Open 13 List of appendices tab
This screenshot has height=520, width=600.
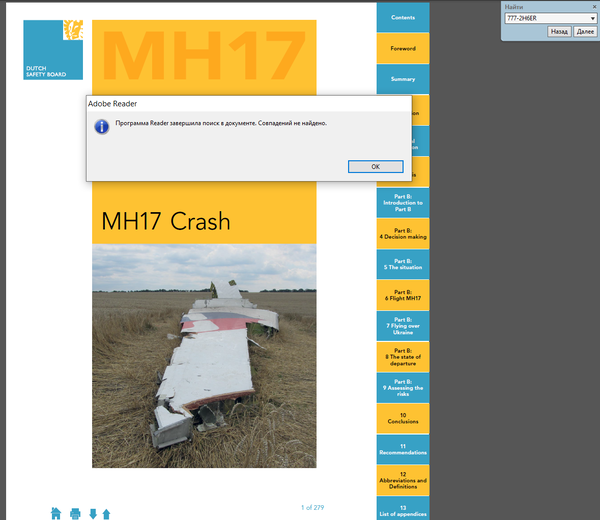coord(403,509)
